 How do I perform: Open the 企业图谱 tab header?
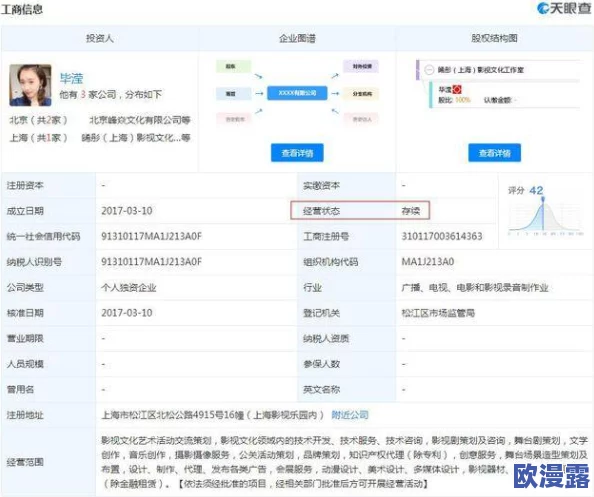(297, 38)
